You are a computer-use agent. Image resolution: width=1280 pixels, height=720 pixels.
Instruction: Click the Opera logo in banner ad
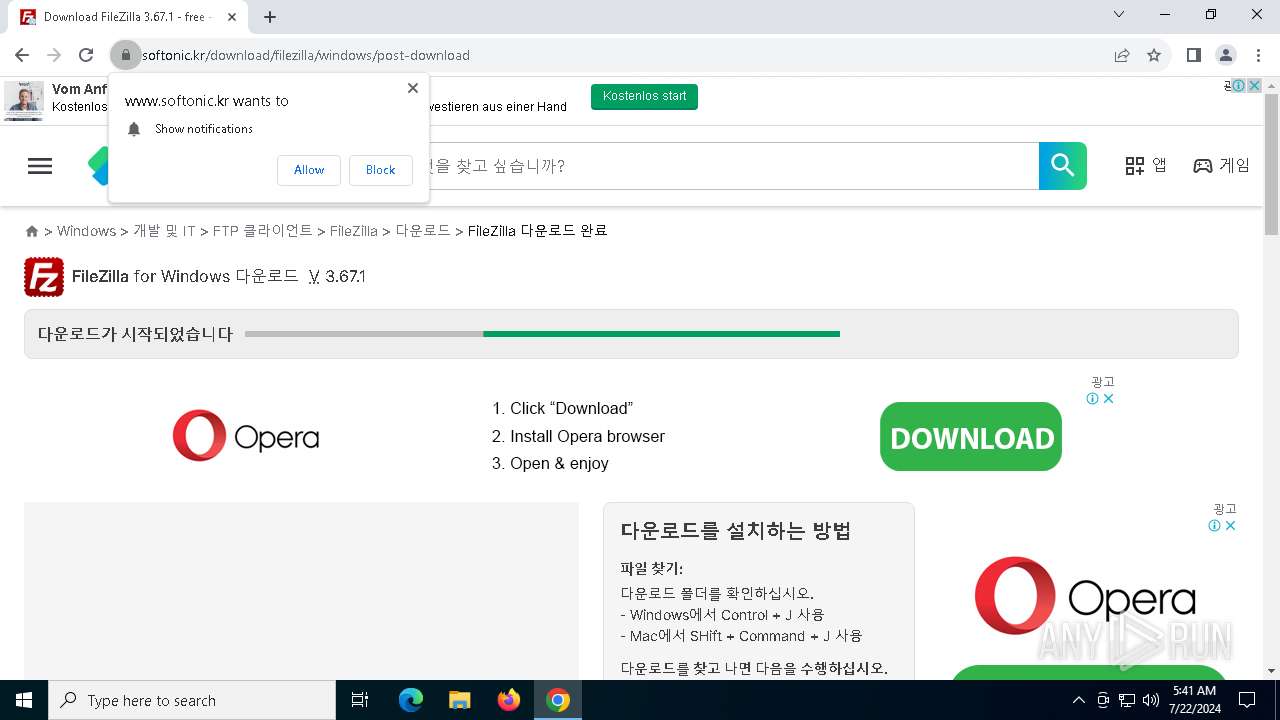246,436
